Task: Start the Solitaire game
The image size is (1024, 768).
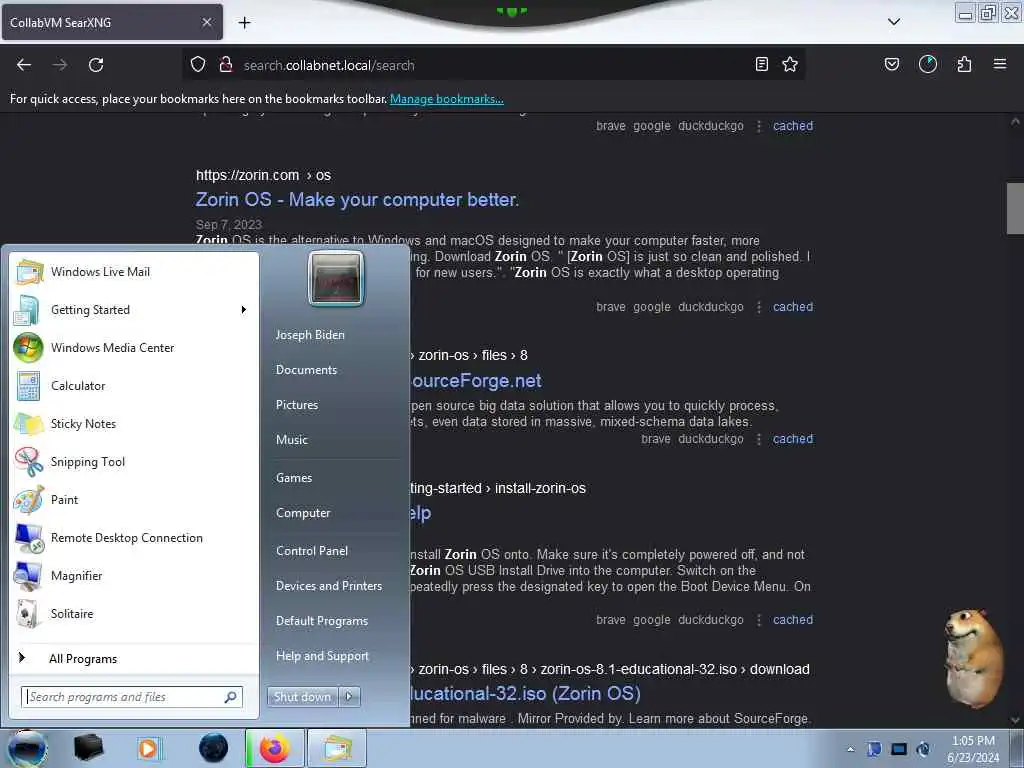Action: point(134,613)
